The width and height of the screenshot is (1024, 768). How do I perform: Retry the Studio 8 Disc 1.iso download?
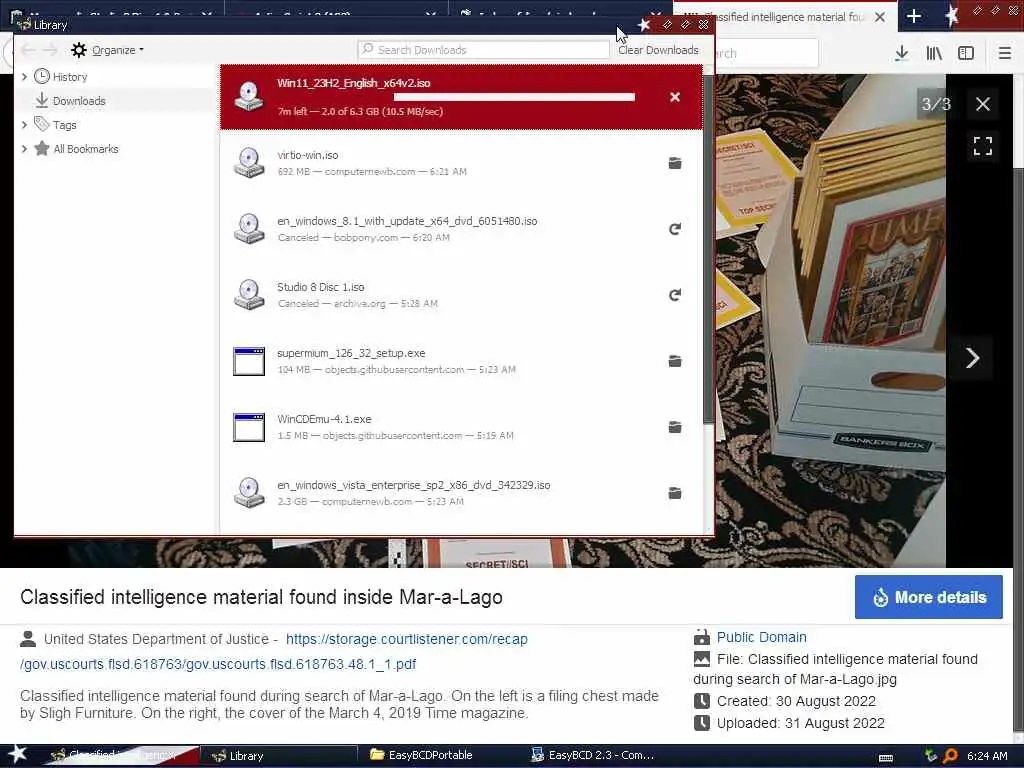[675, 295]
